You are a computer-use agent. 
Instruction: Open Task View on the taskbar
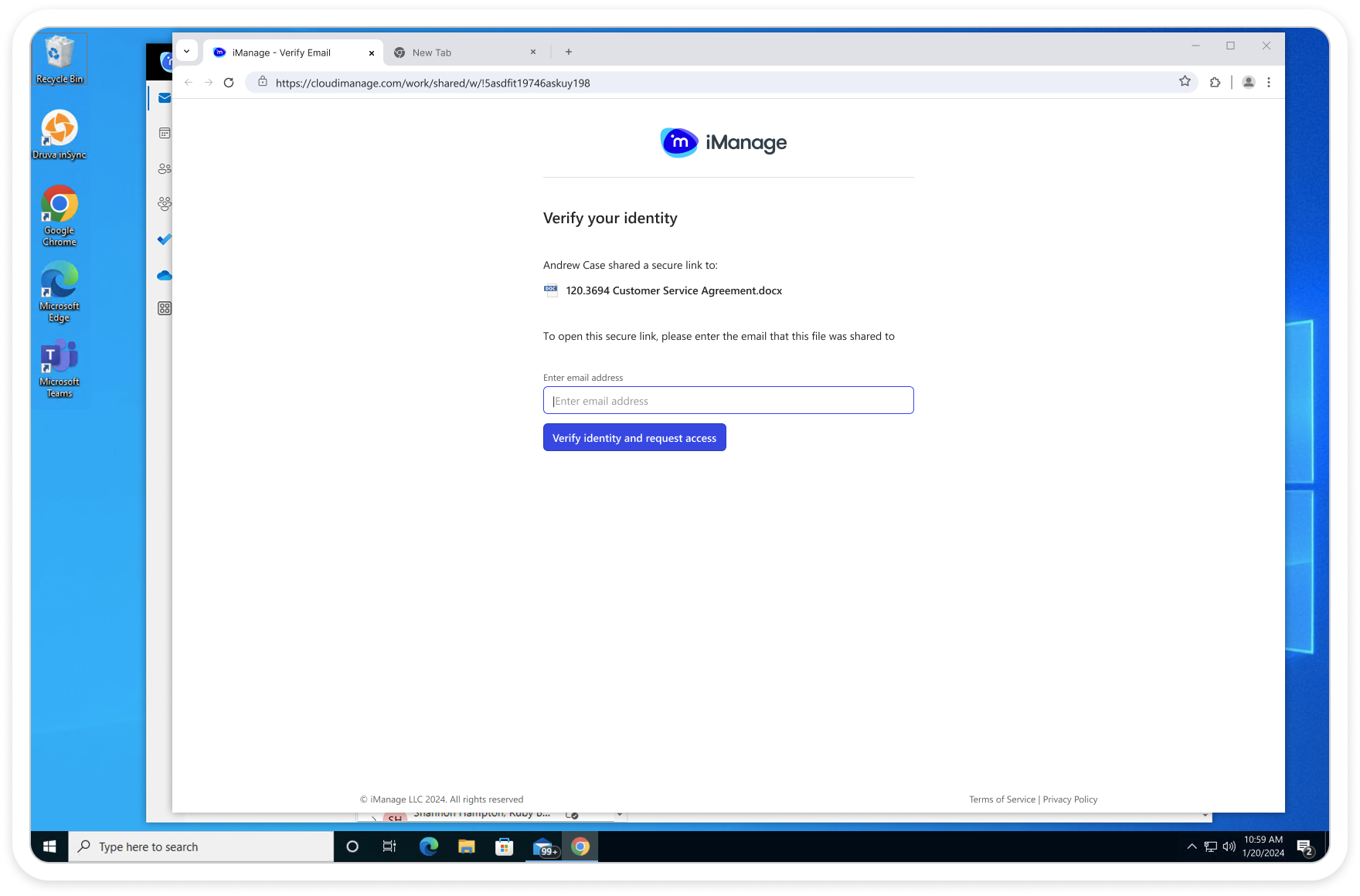click(389, 847)
